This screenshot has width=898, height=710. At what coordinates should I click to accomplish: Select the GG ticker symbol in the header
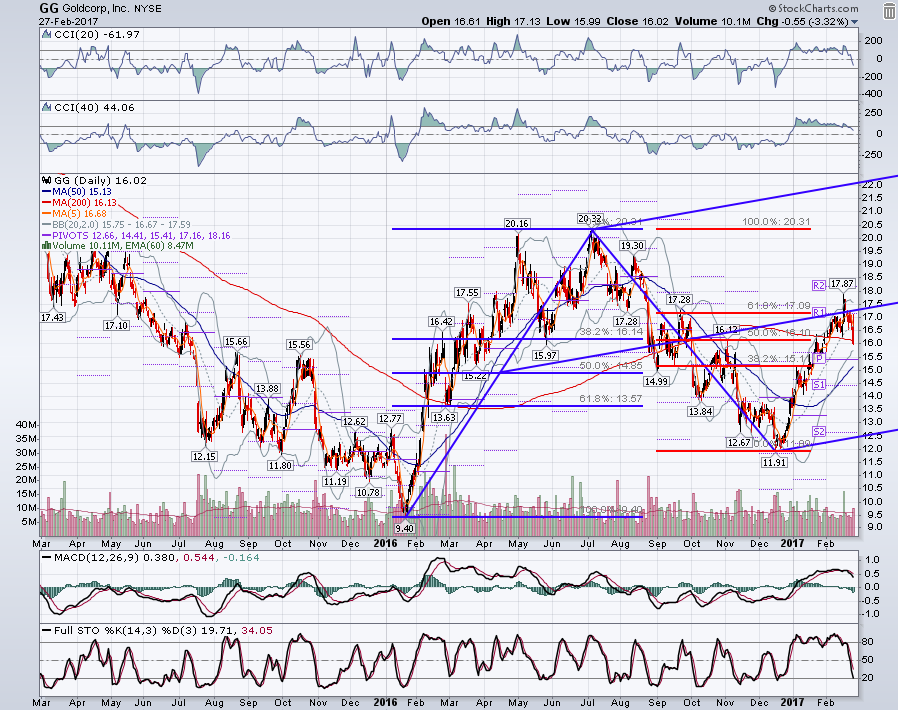(x=48, y=8)
